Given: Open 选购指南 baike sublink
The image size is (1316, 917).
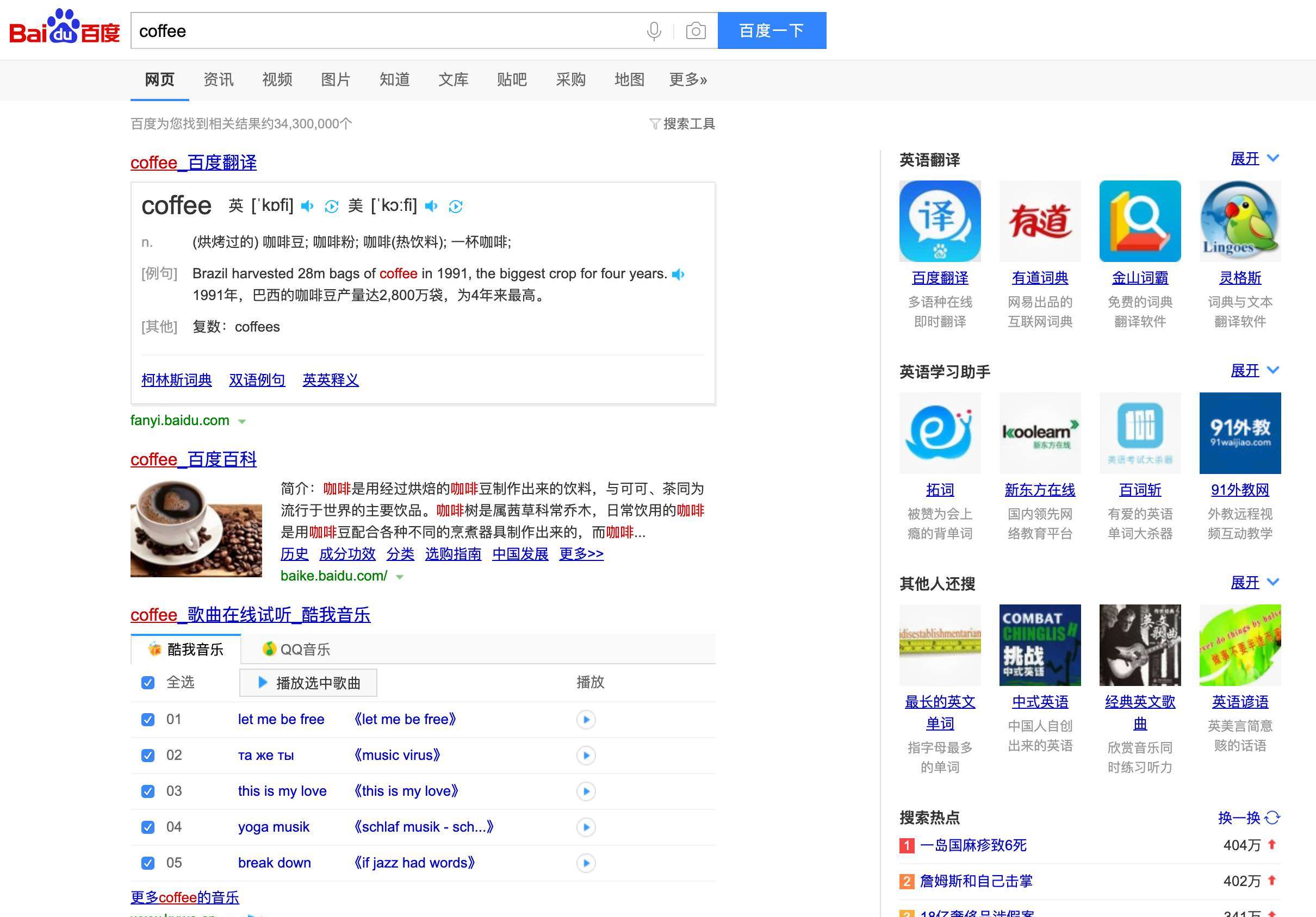Looking at the screenshot, I should pyautogui.click(x=453, y=554).
